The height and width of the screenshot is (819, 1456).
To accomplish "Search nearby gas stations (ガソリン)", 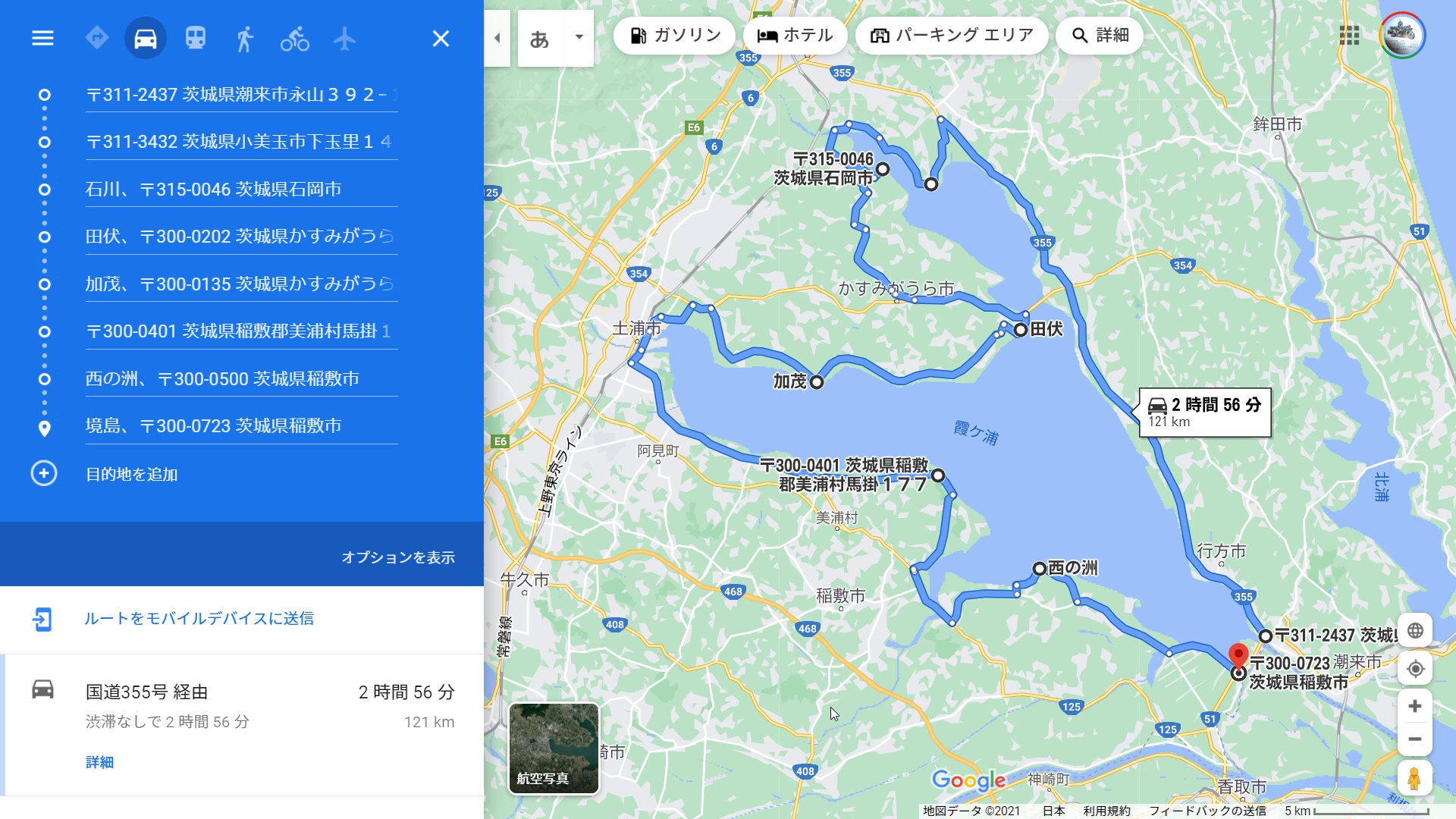I will pyautogui.click(x=674, y=36).
